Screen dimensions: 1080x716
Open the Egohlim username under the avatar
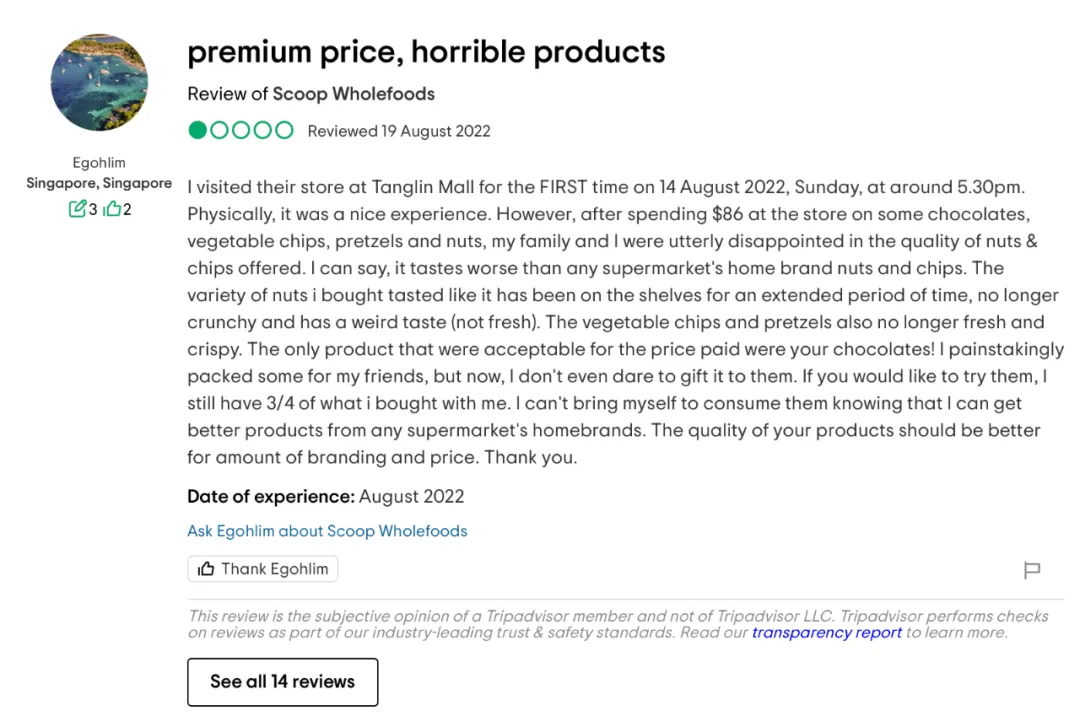tap(99, 162)
